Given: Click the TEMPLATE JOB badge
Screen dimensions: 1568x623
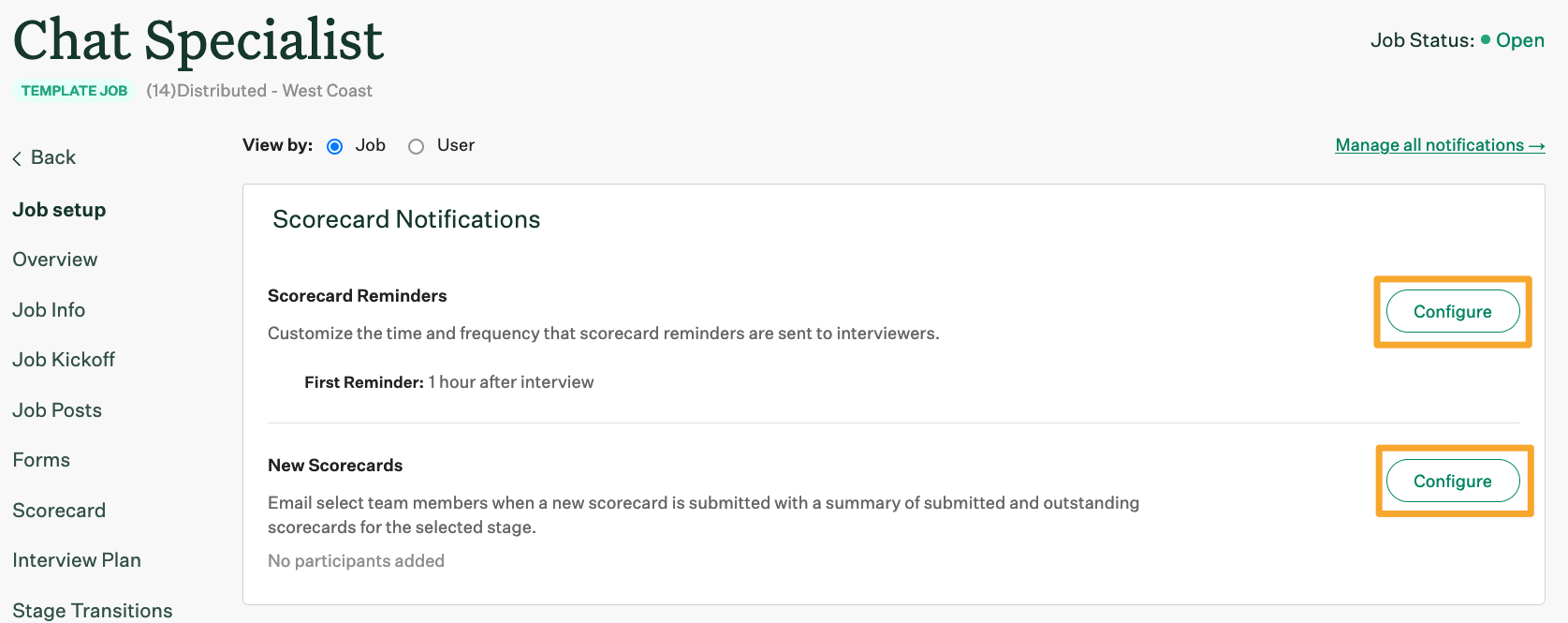Looking at the screenshot, I should pos(74,90).
